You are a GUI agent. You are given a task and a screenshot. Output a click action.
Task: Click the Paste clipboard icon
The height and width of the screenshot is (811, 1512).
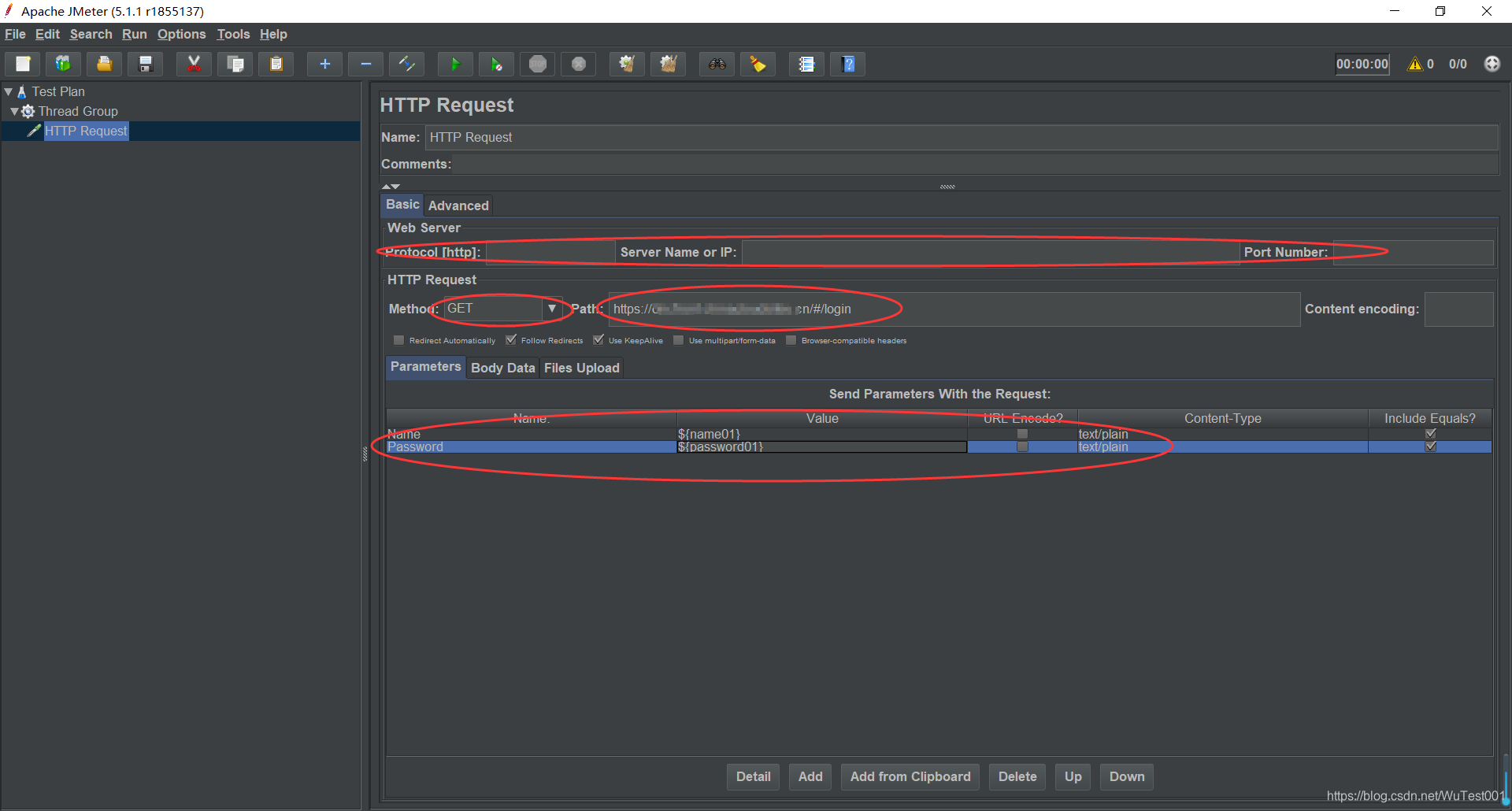(276, 64)
